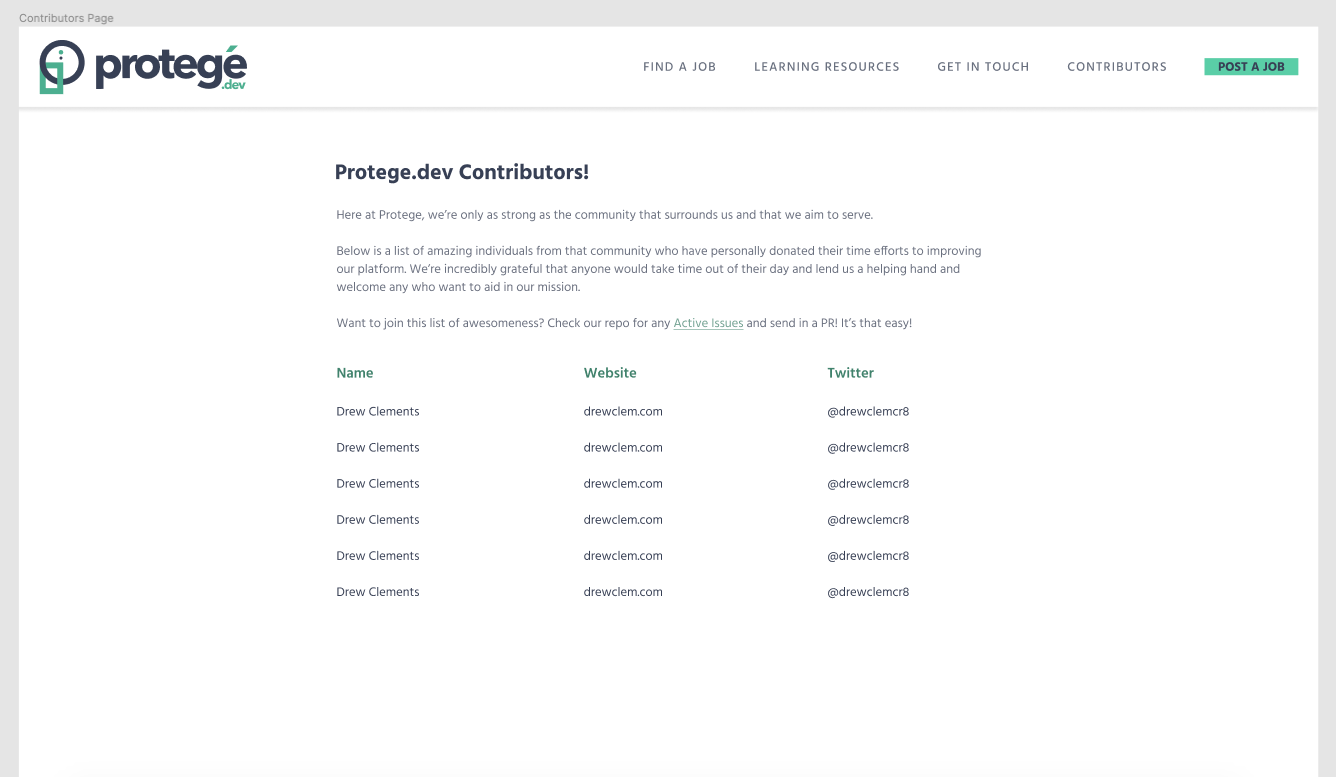
Task: Click the Website column header
Action: point(610,372)
